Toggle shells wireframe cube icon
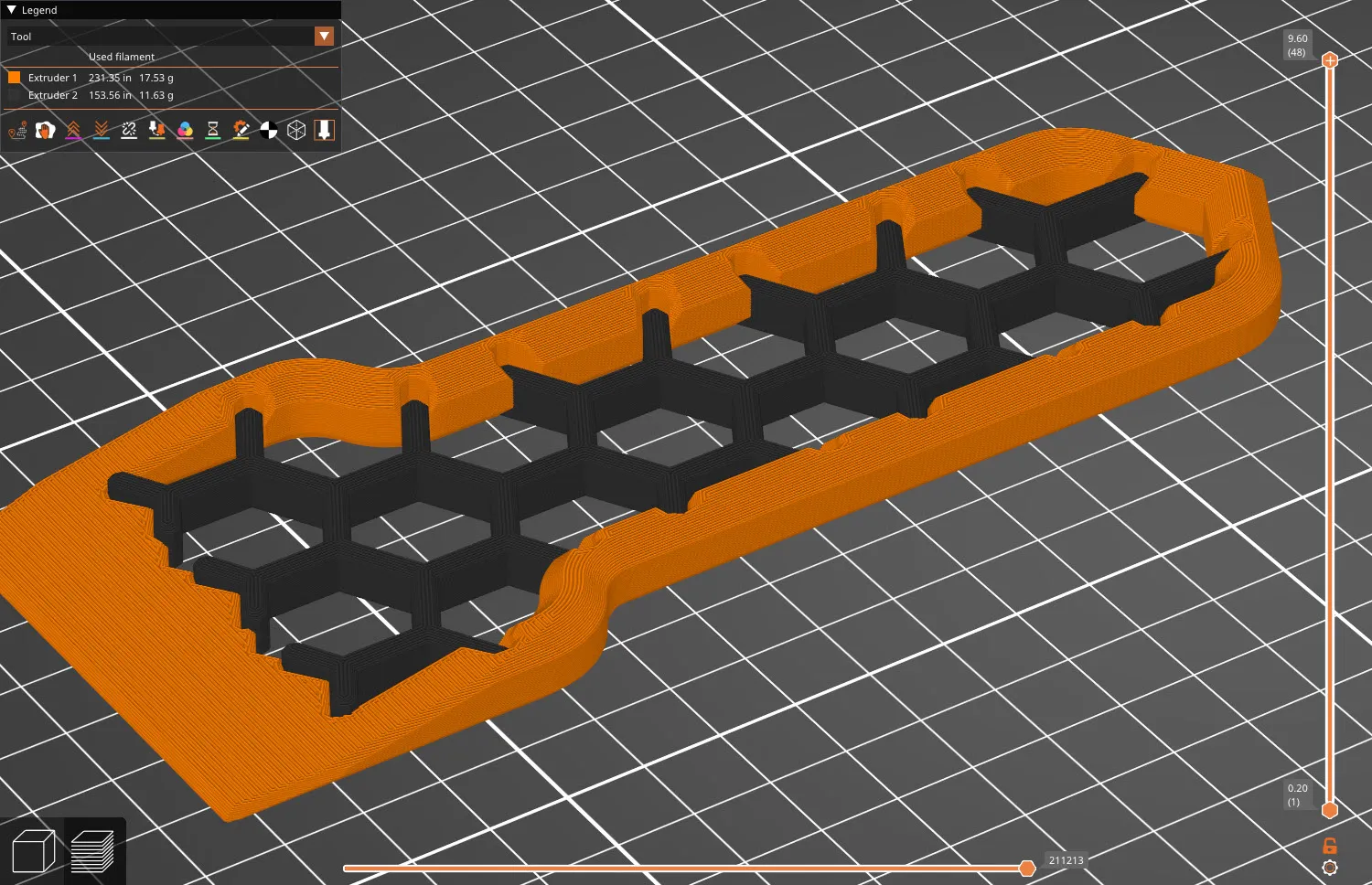 point(296,131)
